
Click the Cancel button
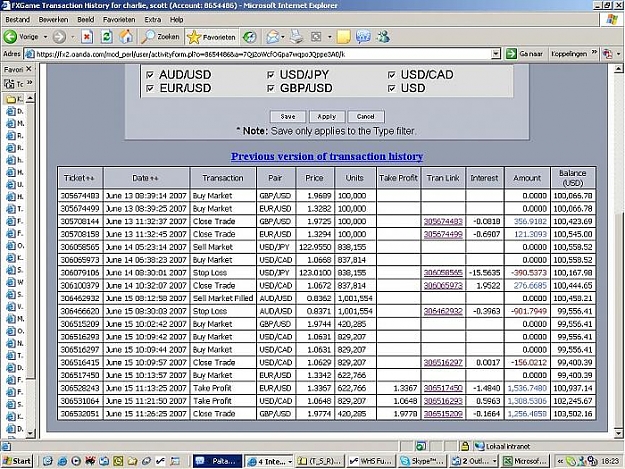(366, 117)
